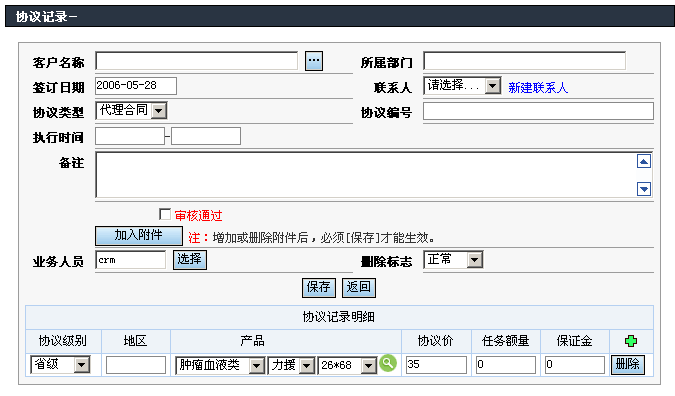Click the 保证金 field showing 0
Image resolution: width=675 pixels, height=396 pixels.
574,365
